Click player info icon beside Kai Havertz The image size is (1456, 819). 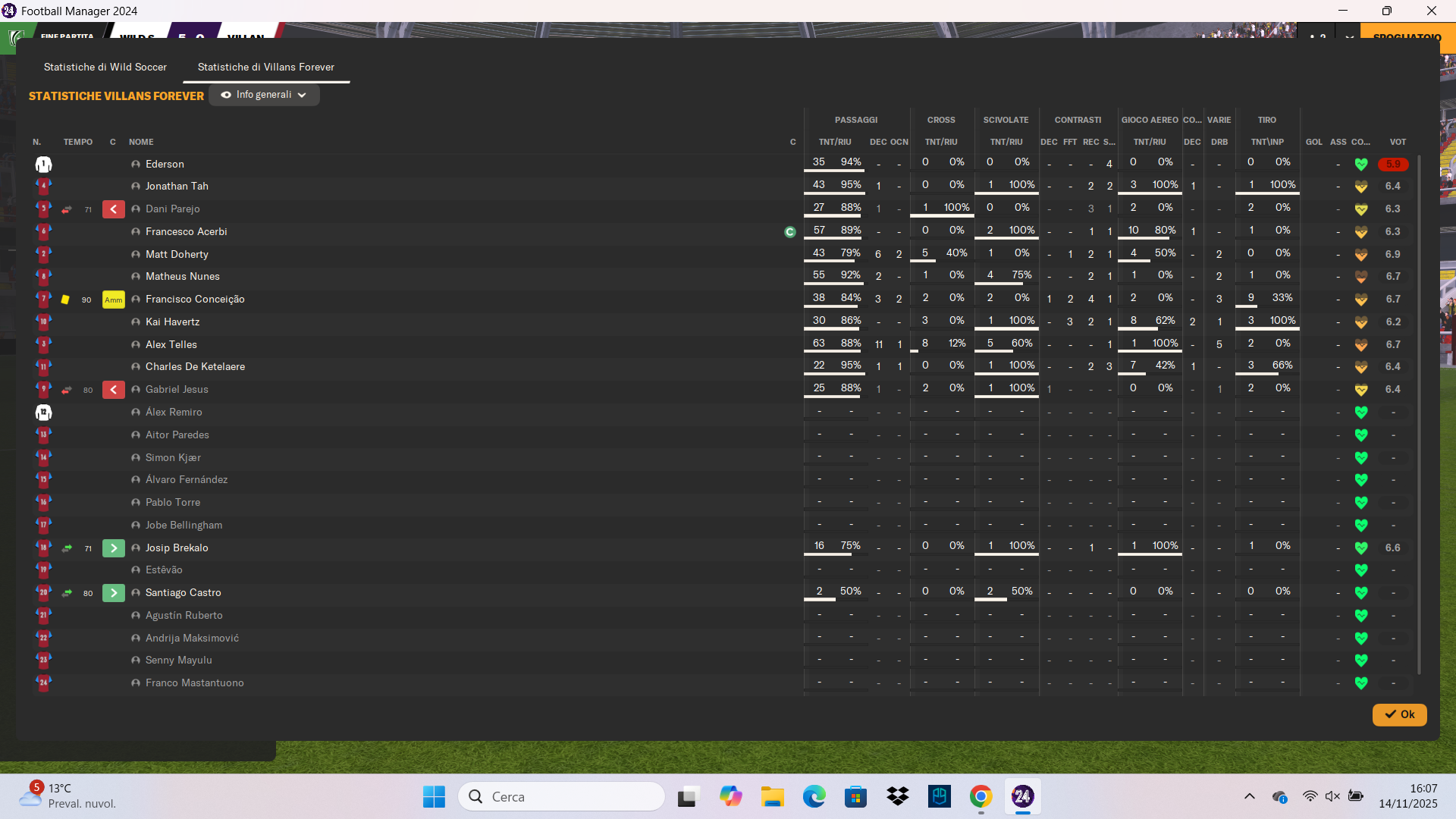point(136,322)
